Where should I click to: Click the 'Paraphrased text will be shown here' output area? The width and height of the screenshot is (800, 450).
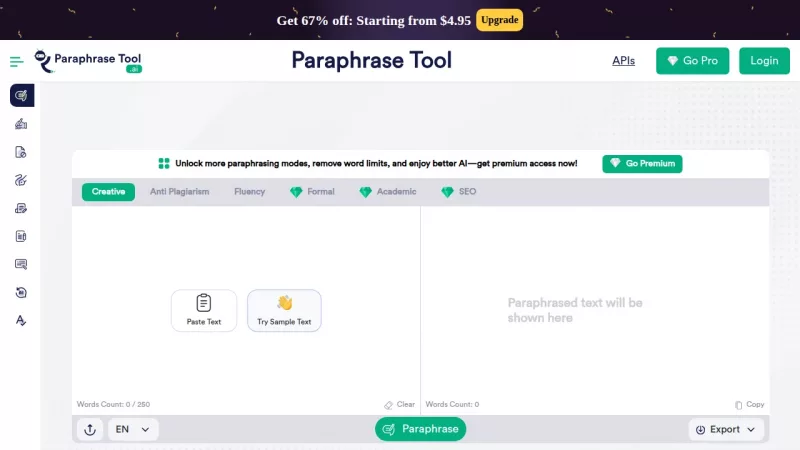574,310
